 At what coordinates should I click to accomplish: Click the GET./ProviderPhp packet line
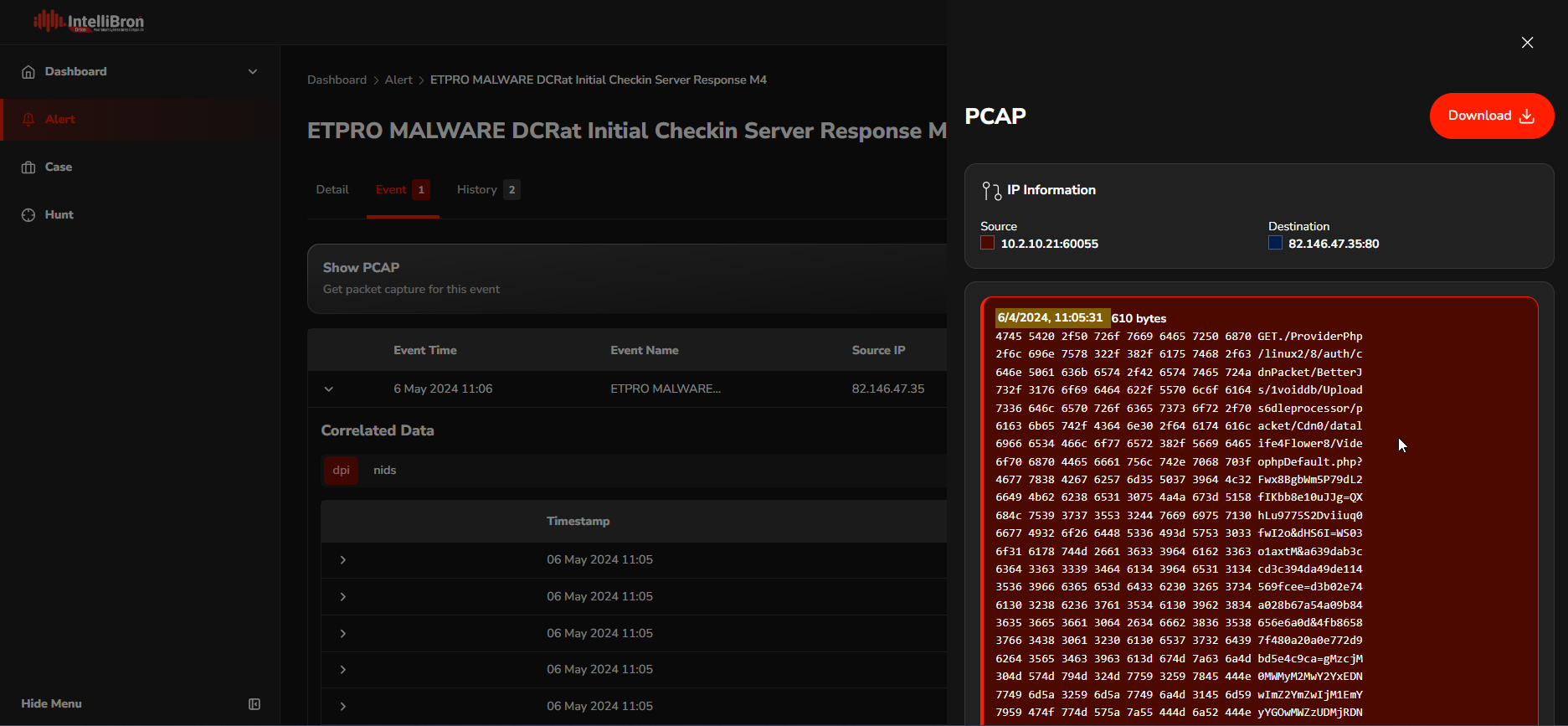[1179, 337]
